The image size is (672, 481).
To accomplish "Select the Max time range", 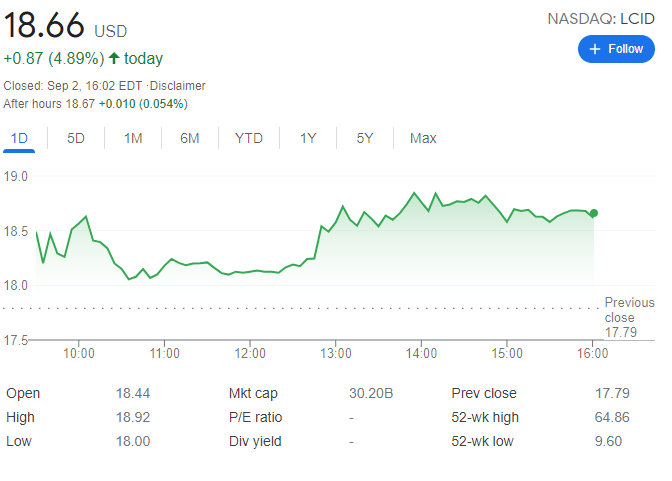I will click(423, 138).
